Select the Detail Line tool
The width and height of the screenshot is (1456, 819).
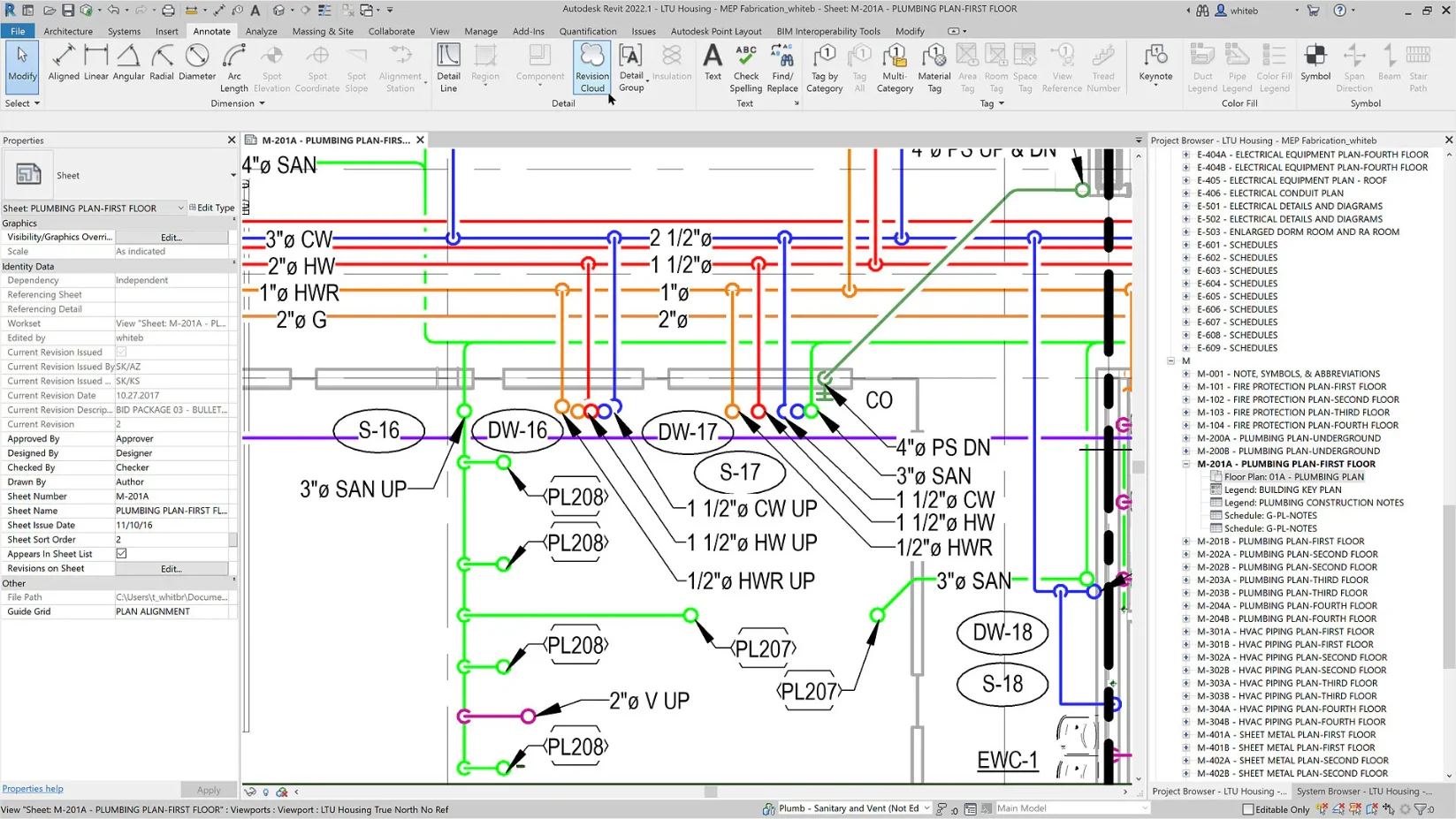click(x=448, y=68)
